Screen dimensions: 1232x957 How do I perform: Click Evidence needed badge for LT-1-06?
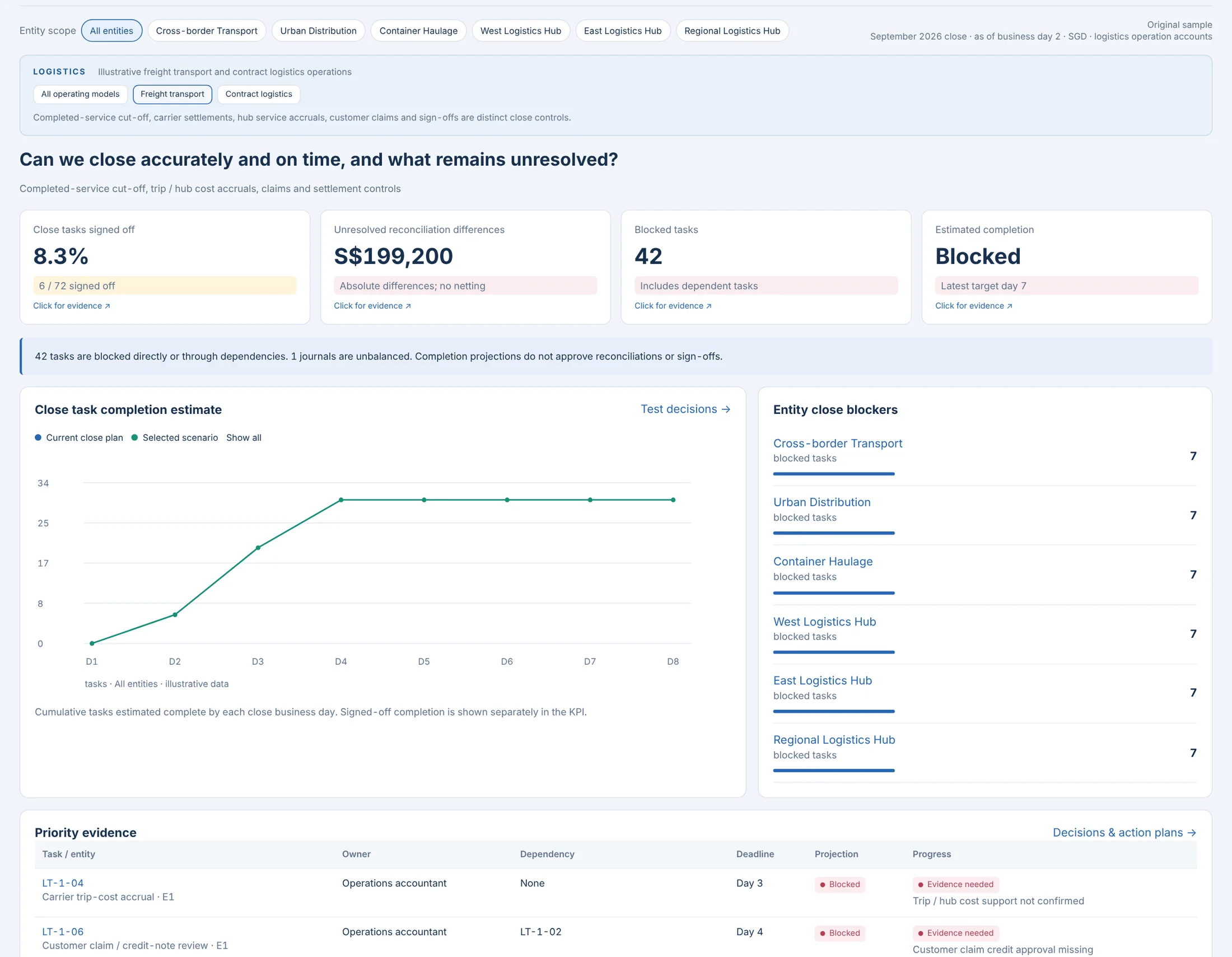955,933
